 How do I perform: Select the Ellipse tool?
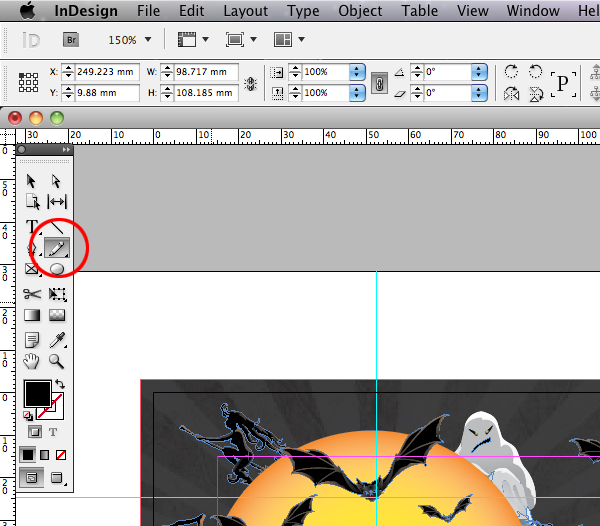57,269
